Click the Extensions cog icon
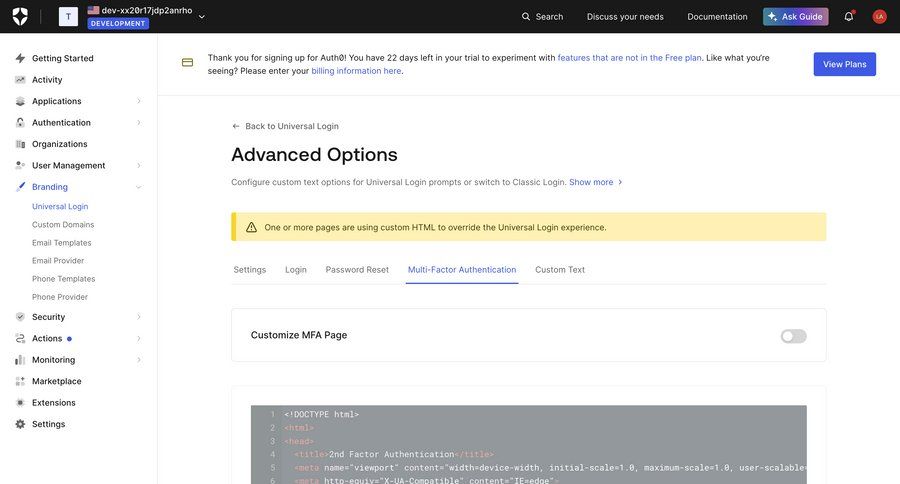Image resolution: width=900 pixels, height=484 pixels. pyautogui.click(x=20, y=402)
